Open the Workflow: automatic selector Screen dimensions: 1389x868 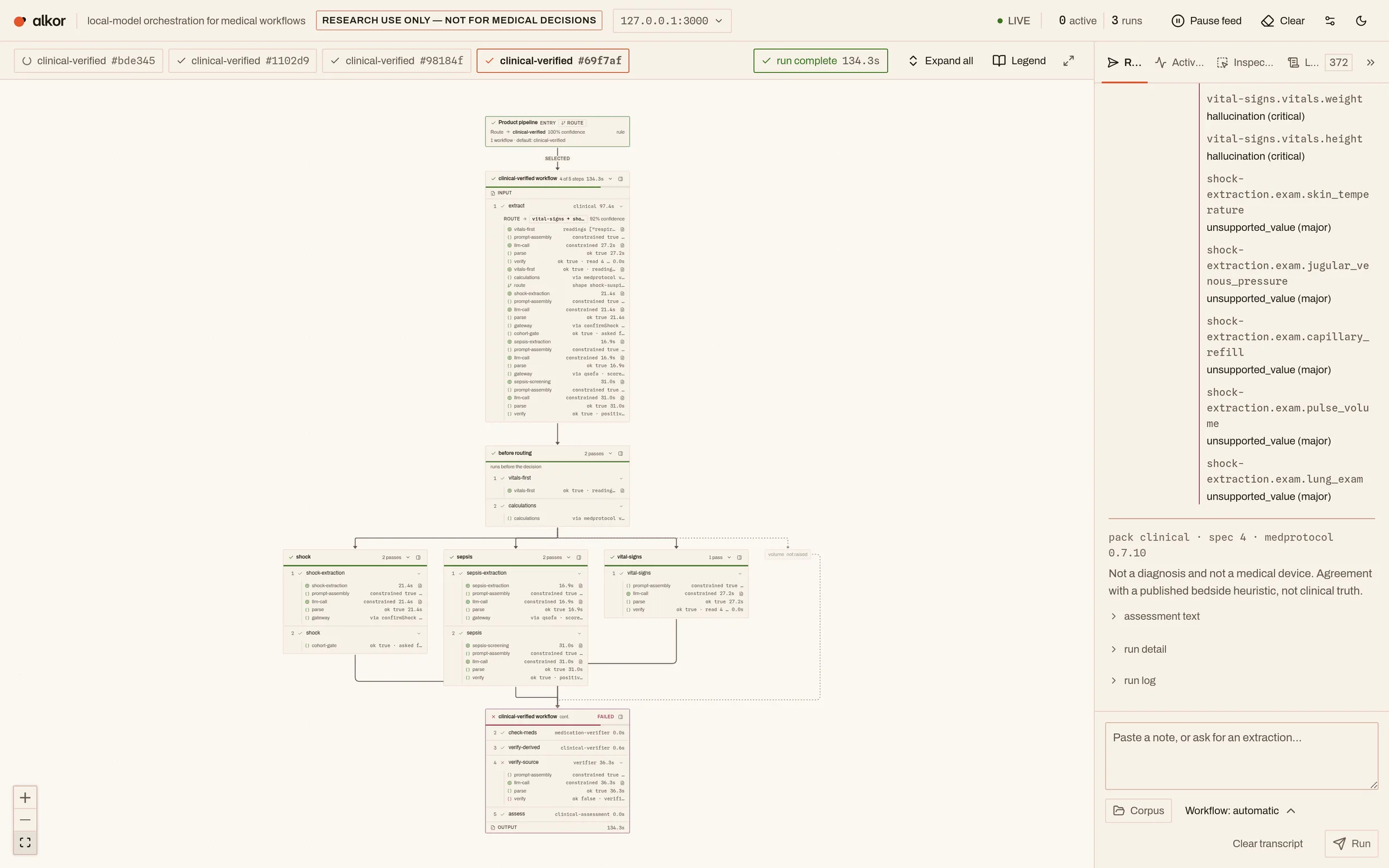tap(1240, 810)
